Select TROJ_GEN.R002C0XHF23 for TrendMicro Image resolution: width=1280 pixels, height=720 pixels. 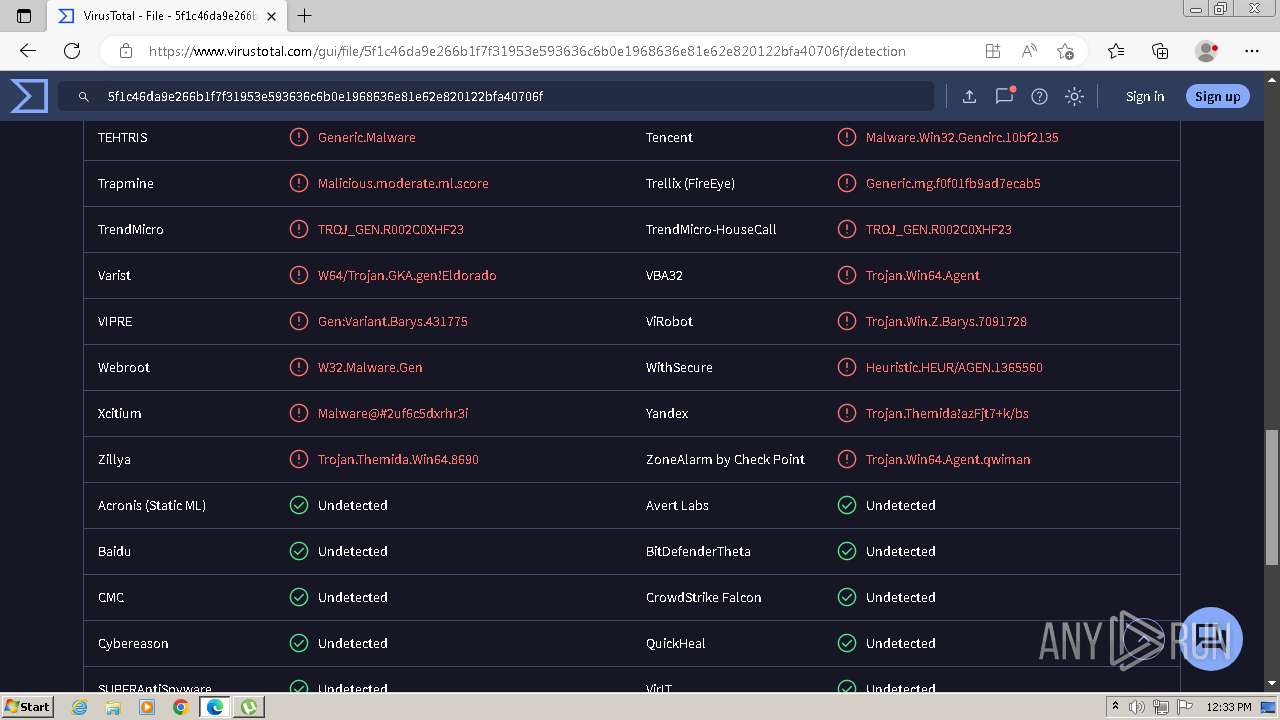coord(391,229)
